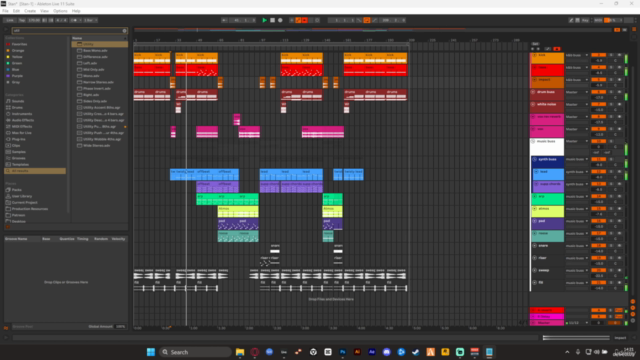Open the Audio Effects category
This screenshot has width=640, height=360.
tap(23, 120)
